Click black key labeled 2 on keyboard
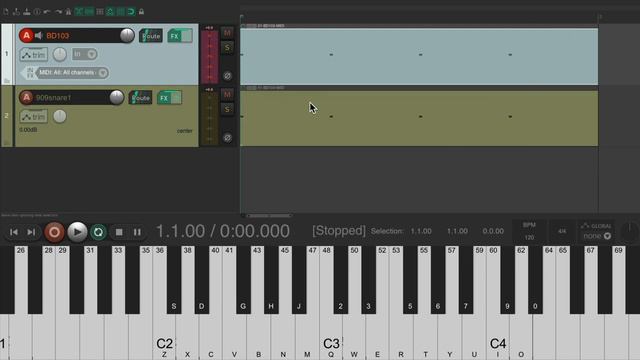Viewport: 640px width, 360px height. [x=341, y=280]
